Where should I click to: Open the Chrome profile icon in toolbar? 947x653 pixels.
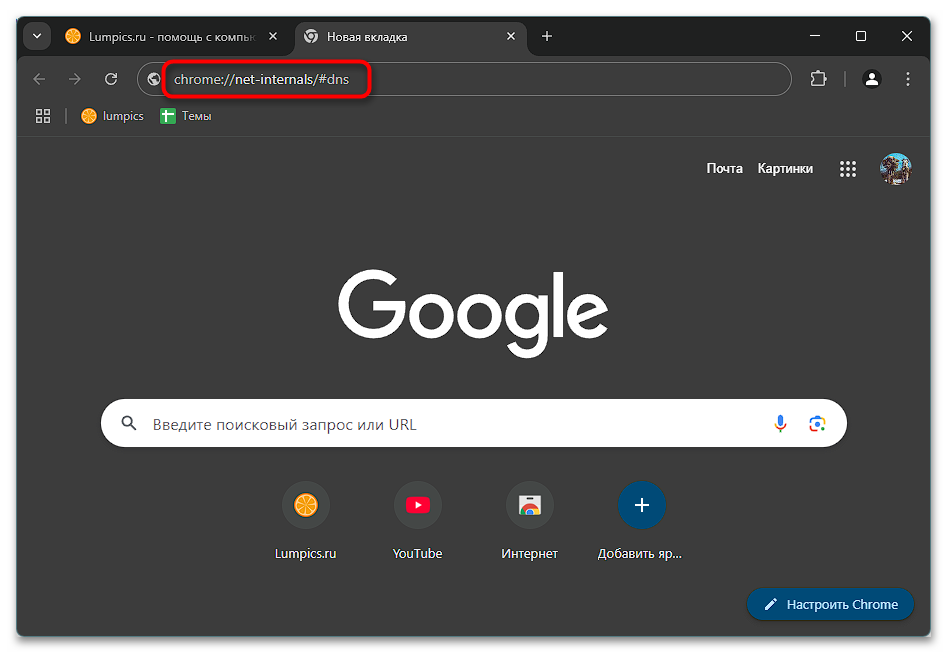[872, 79]
